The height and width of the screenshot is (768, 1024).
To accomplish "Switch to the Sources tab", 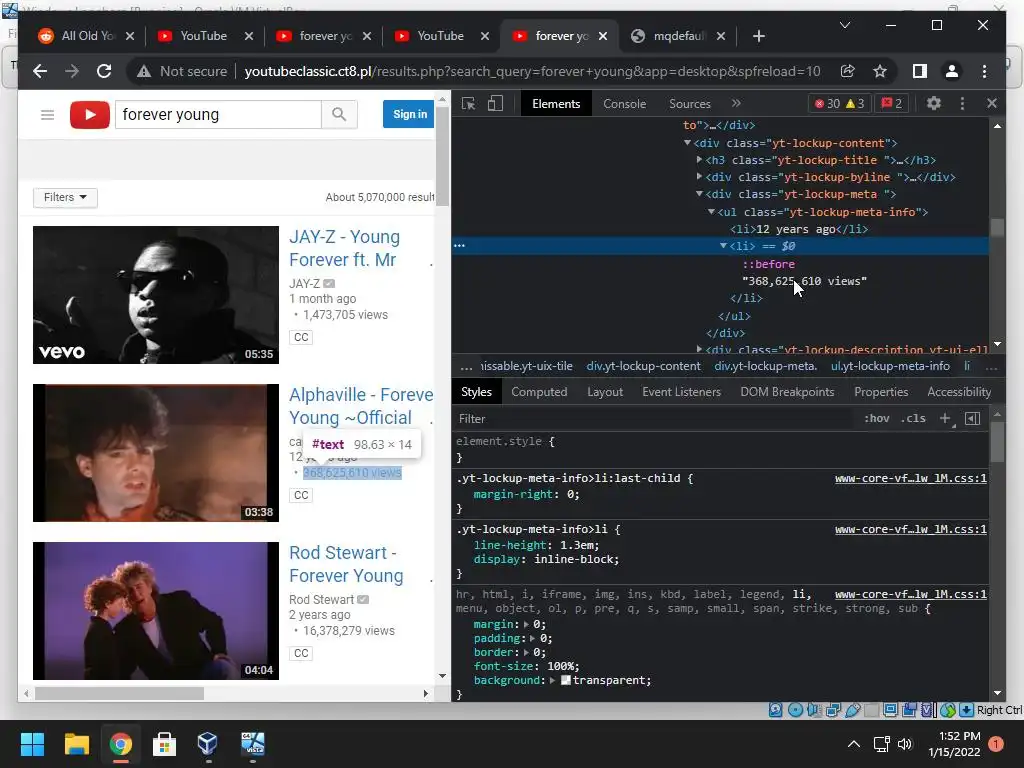I will 690,104.
